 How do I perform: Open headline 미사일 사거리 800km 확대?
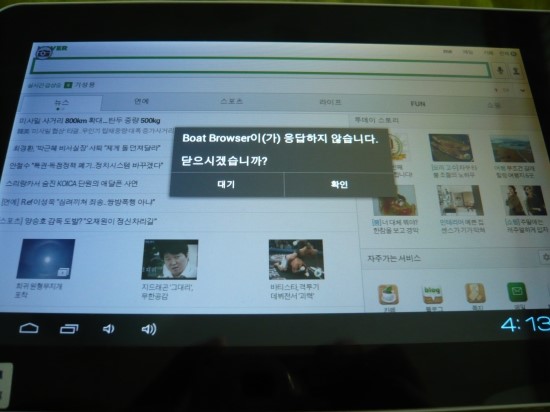click(90, 121)
